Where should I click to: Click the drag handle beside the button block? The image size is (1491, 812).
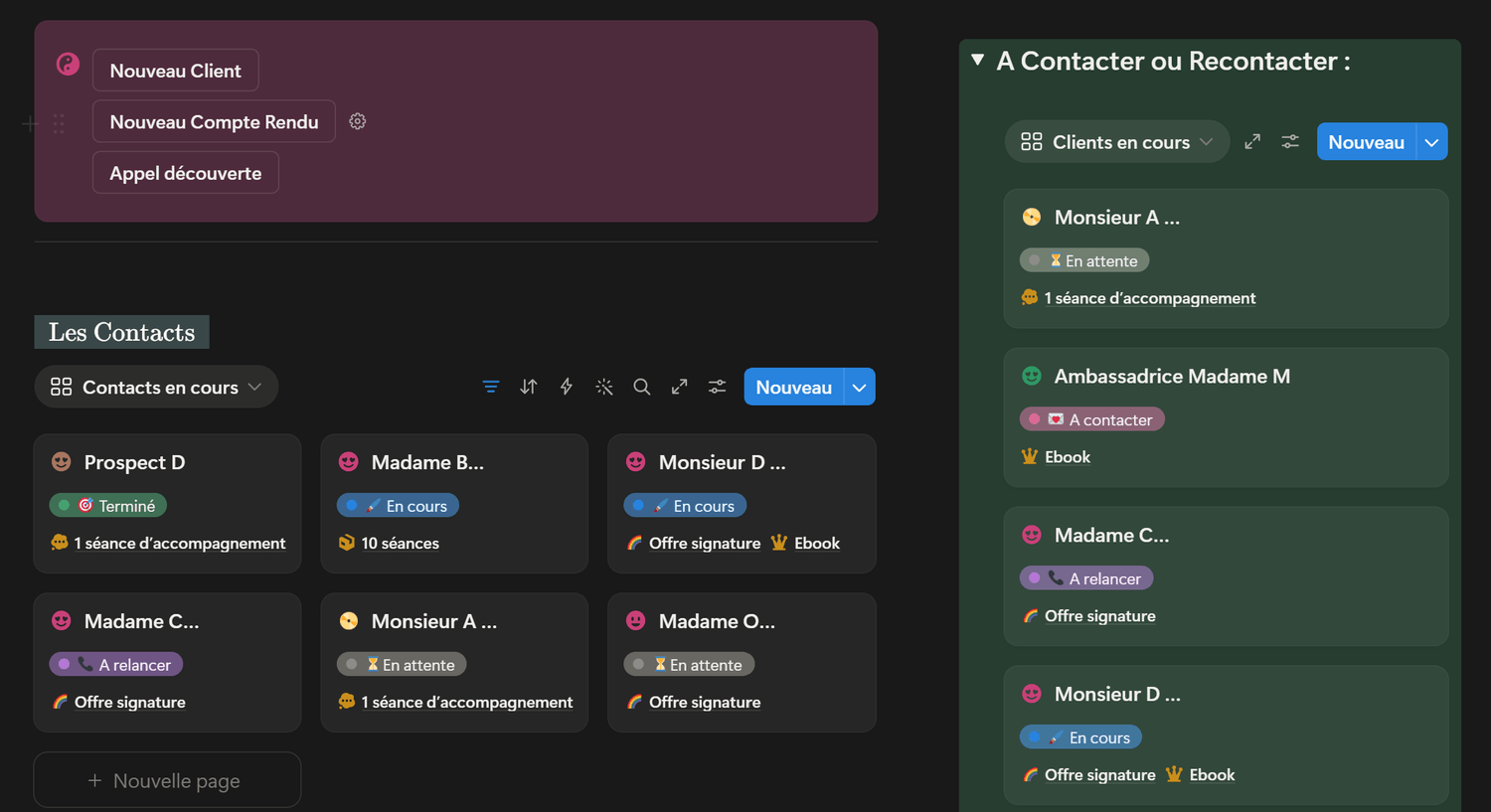59,123
